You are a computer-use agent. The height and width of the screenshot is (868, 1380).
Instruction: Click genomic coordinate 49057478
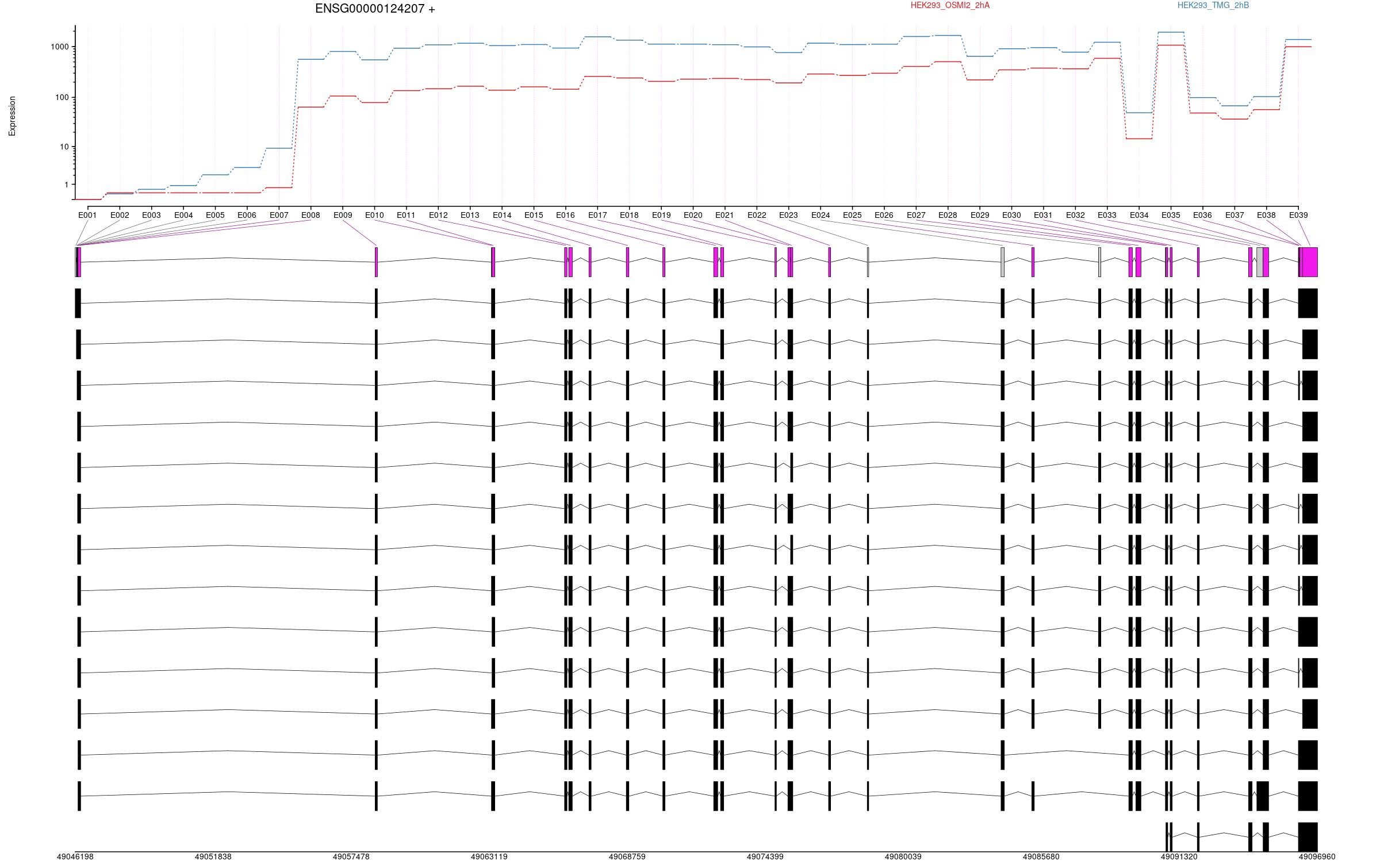pos(351,857)
